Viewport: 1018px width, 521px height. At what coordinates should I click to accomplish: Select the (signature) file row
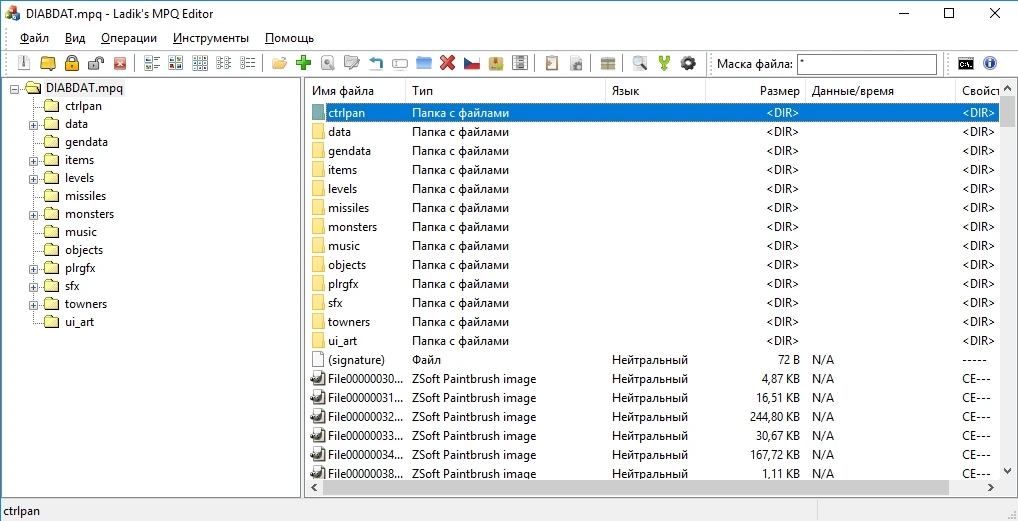pyautogui.click(x=652, y=360)
